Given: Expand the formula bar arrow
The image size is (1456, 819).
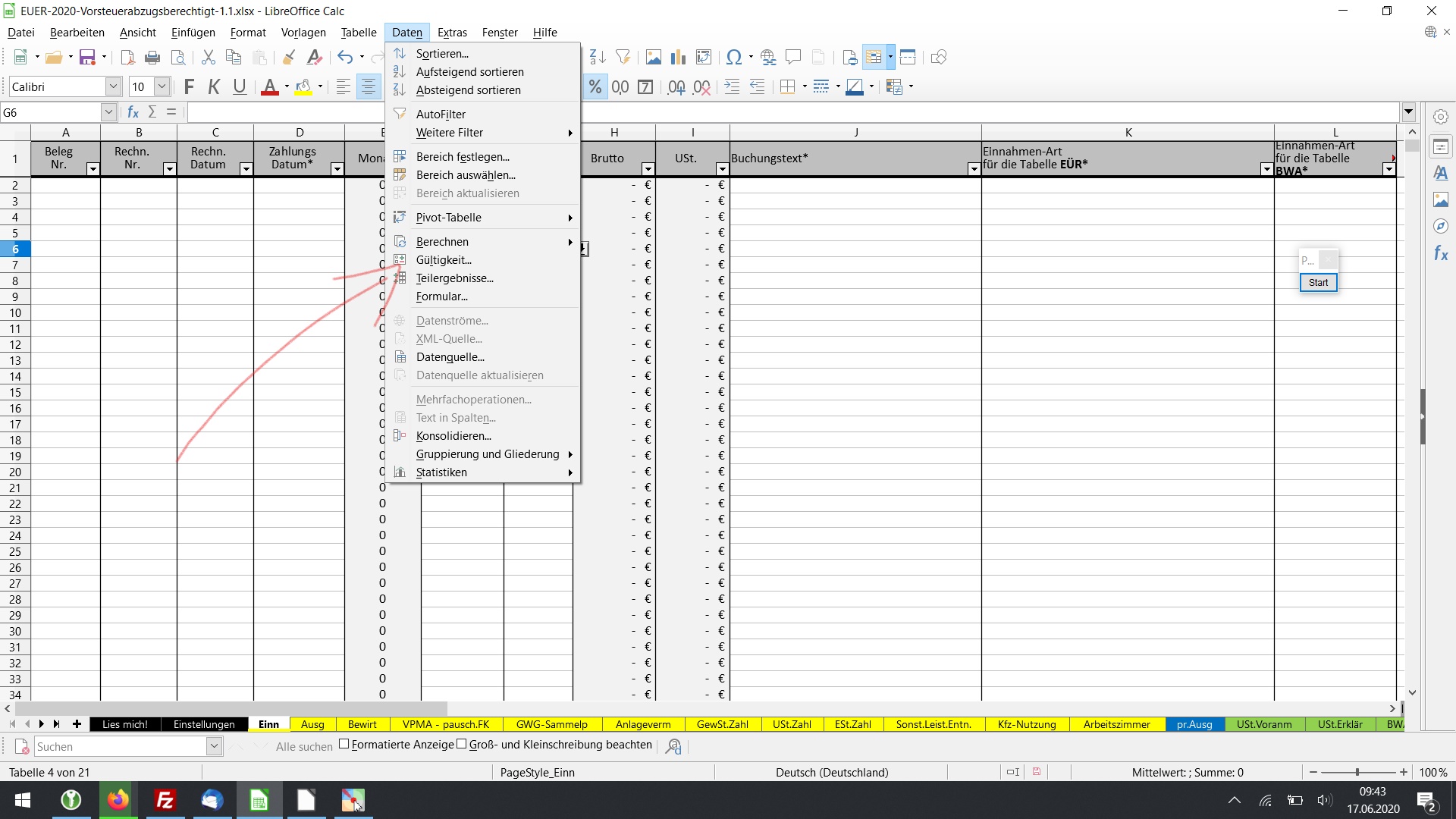Looking at the screenshot, I should click(1409, 112).
